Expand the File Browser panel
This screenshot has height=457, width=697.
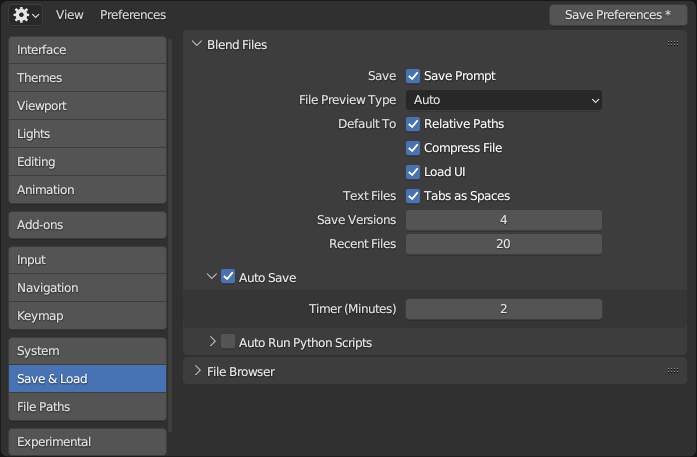click(198, 371)
